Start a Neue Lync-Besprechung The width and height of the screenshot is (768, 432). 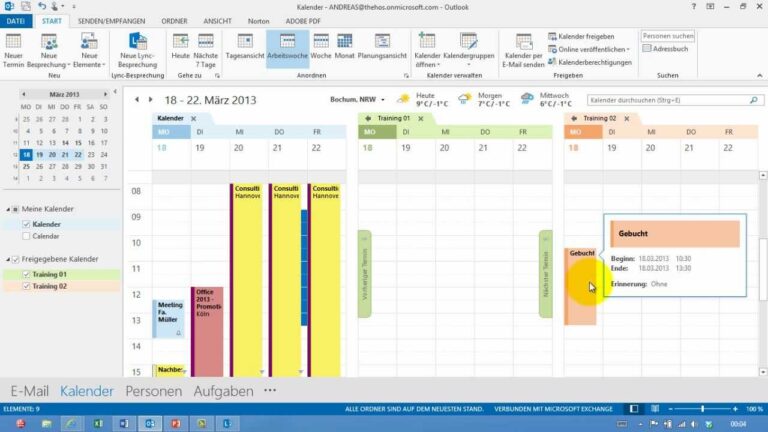(138, 50)
